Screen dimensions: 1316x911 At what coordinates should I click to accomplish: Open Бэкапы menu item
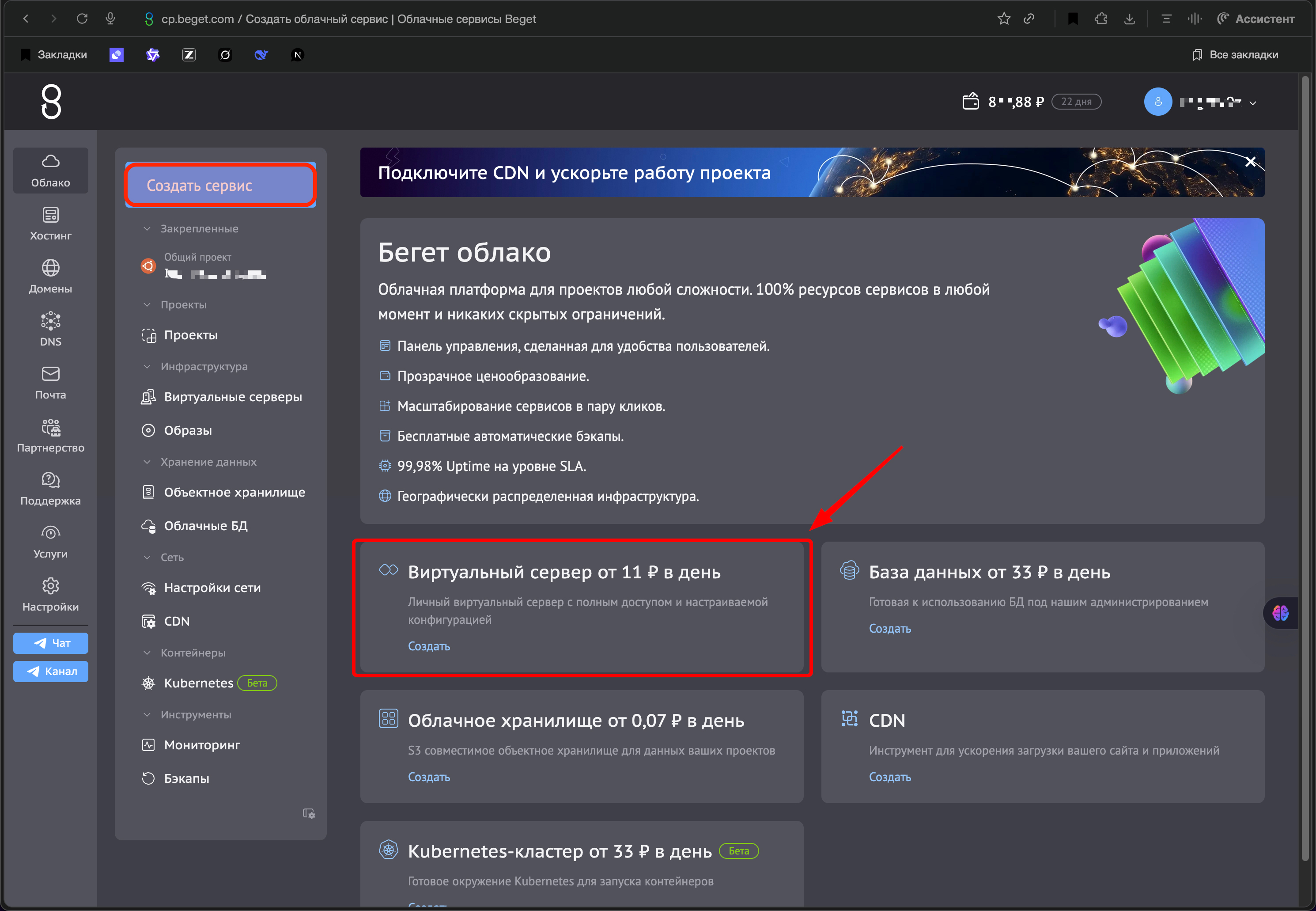pyautogui.click(x=175, y=778)
